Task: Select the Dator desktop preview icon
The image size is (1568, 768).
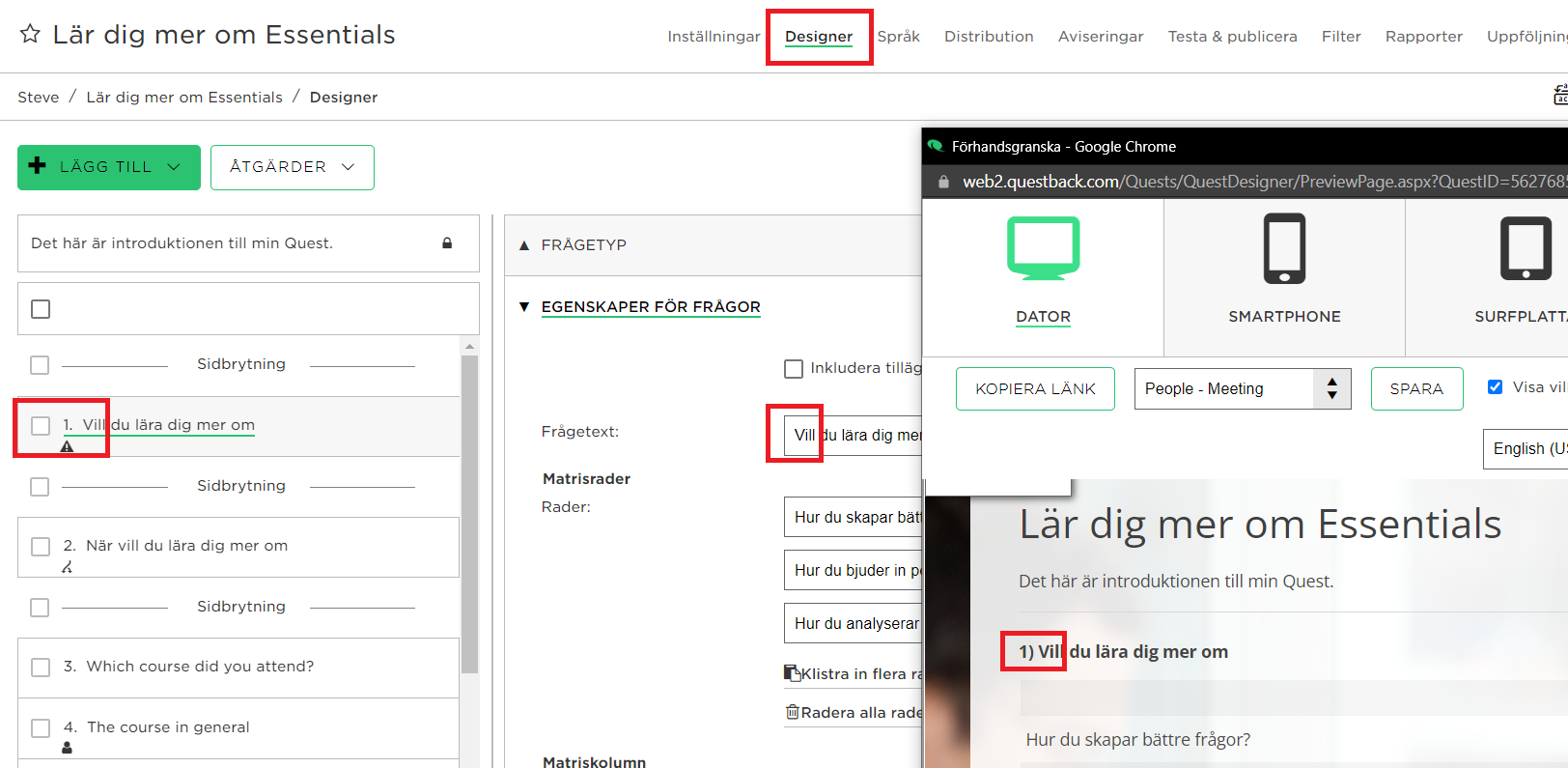Action: pyautogui.click(x=1043, y=248)
